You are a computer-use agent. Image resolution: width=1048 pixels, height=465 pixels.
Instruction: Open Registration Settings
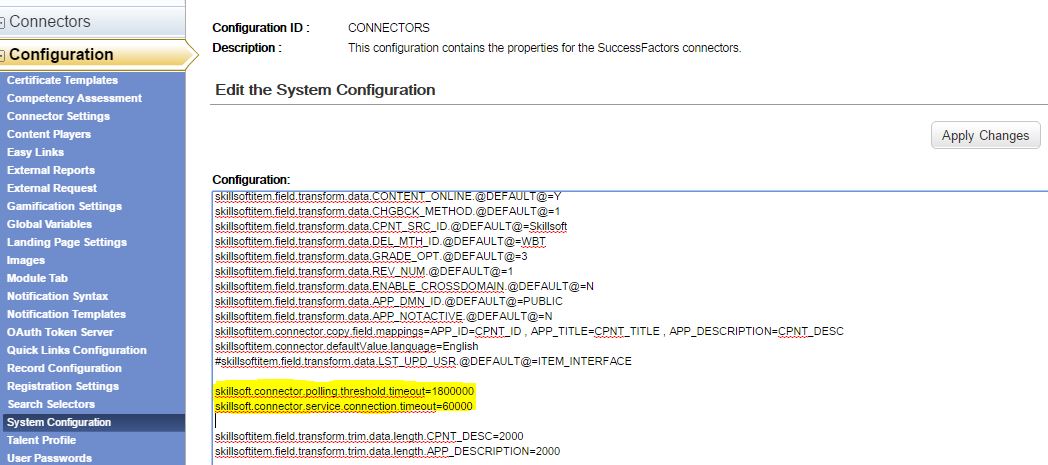[63, 387]
